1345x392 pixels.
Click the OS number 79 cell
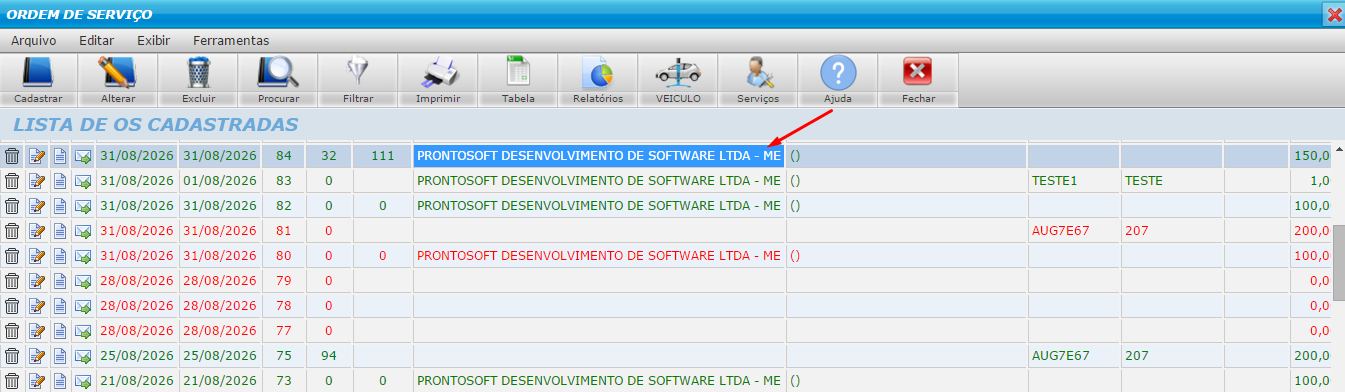pos(283,281)
